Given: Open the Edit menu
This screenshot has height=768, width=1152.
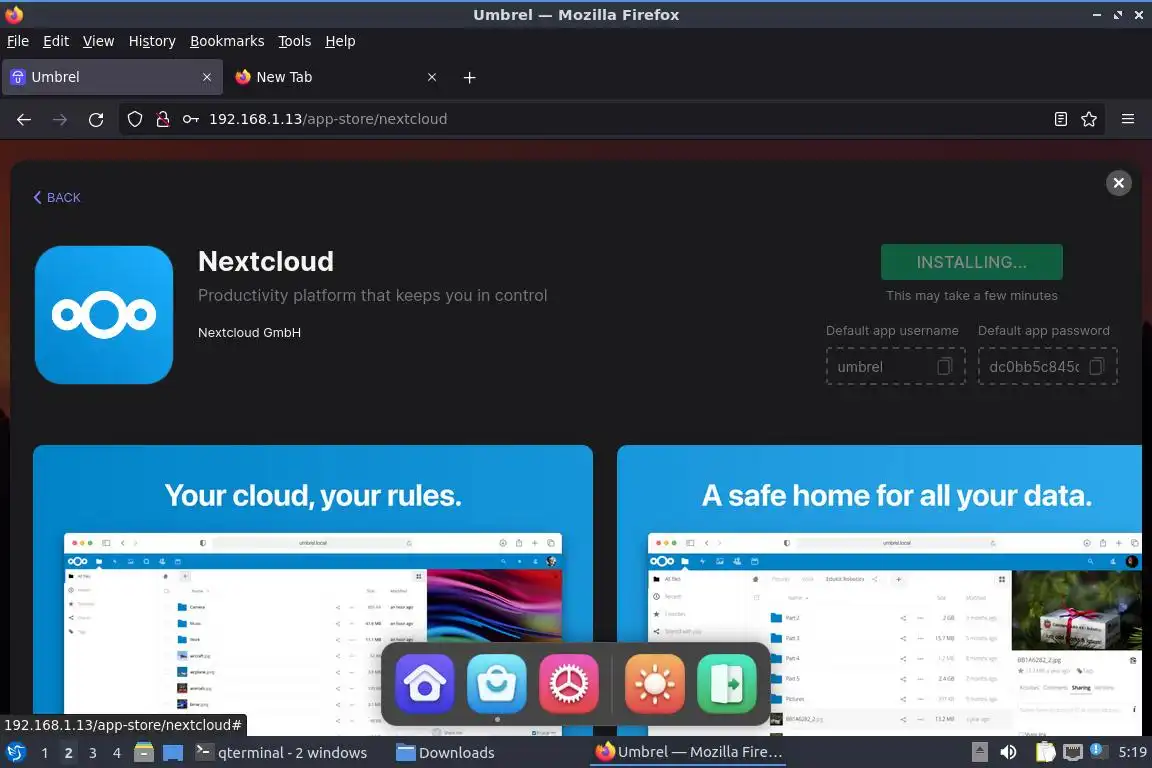Looking at the screenshot, I should click(56, 41).
